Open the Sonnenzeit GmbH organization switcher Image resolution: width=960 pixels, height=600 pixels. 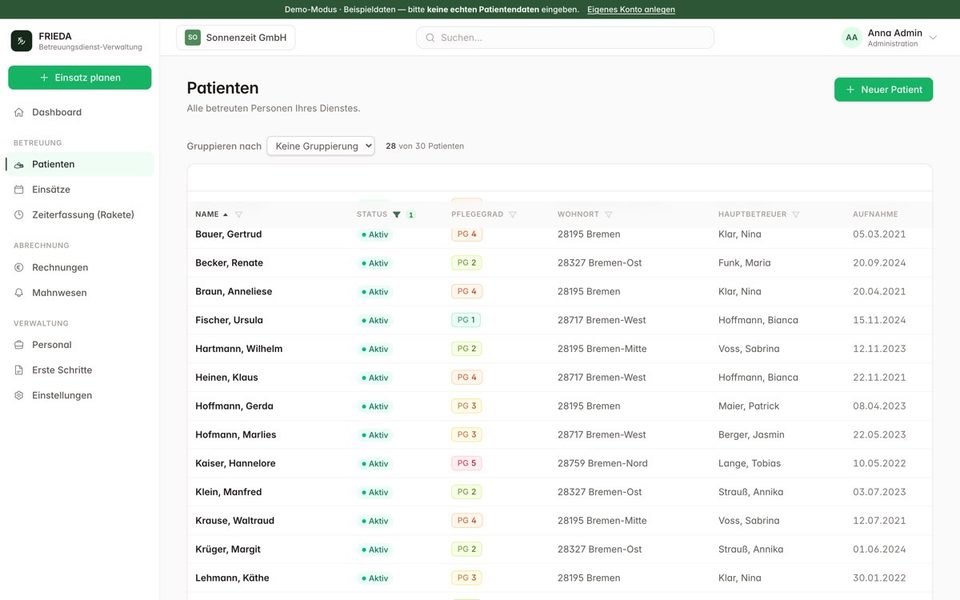coord(236,37)
